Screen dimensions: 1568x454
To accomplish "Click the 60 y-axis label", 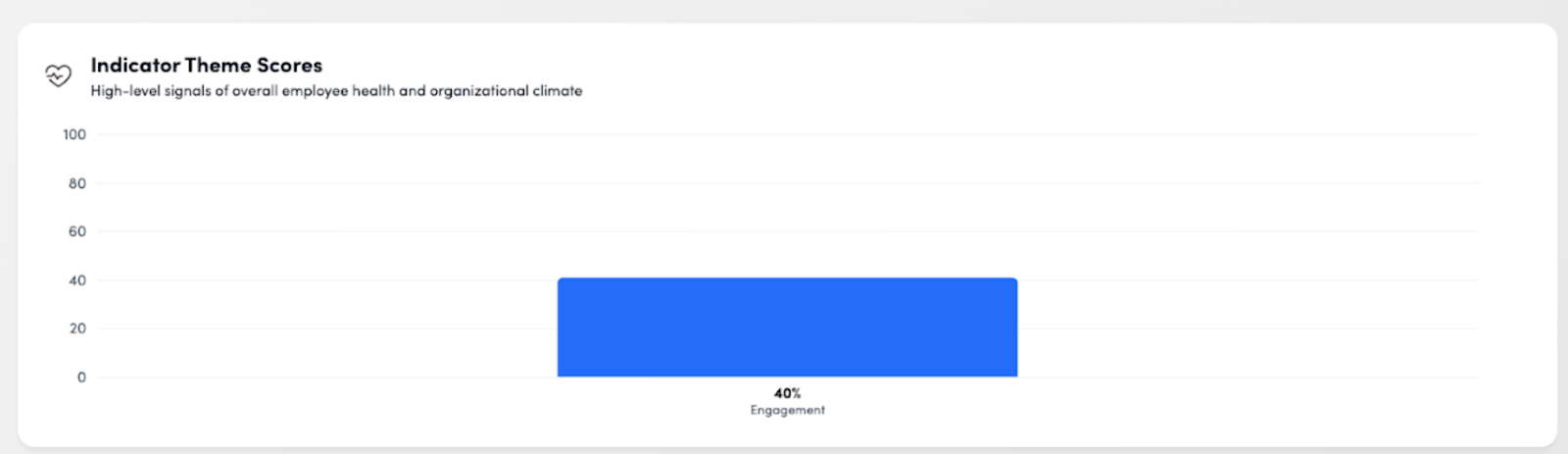I will pos(77,231).
